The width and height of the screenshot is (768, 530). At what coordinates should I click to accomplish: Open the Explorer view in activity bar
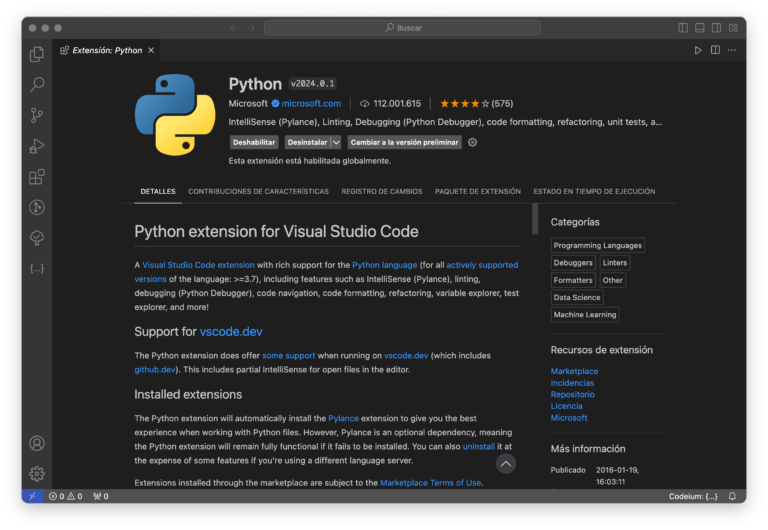pyautogui.click(x=37, y=54)
